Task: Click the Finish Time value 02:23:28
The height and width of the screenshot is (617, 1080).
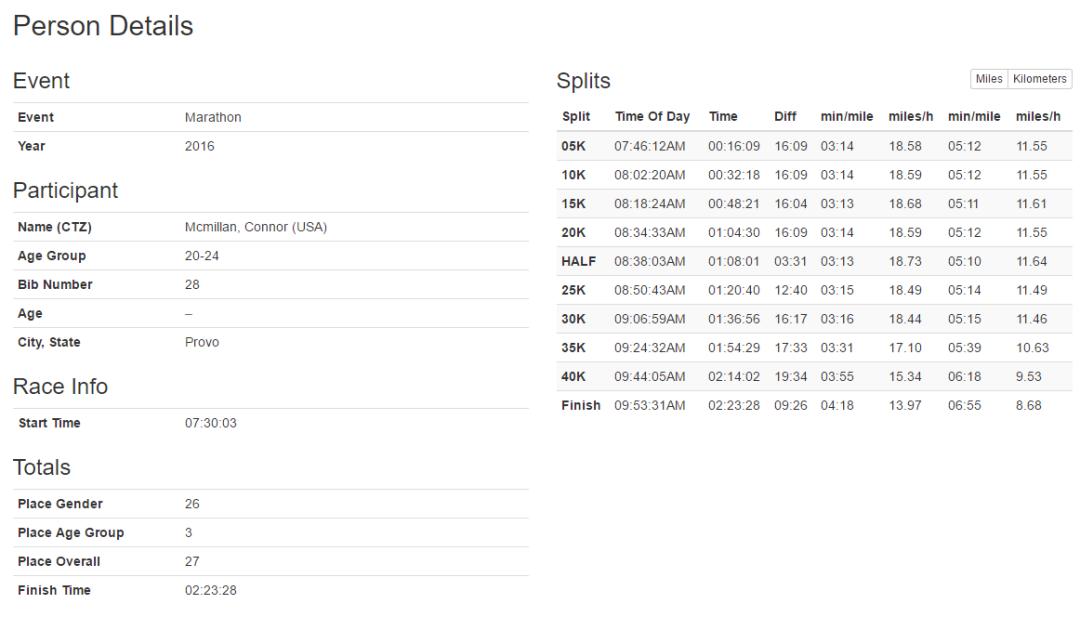Action: point(211,590)
